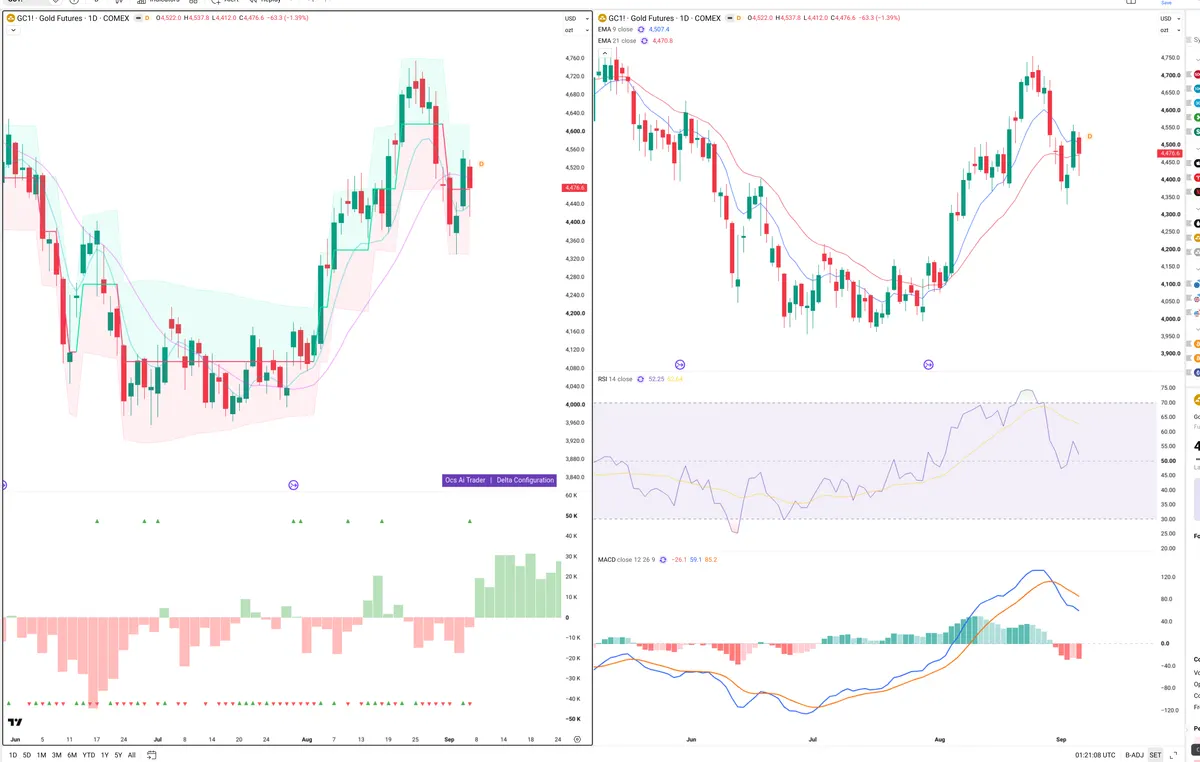Viewport: 1200px width, 762px height.
Task: Click right chart GC1! Gold Futures symbol title
Action: tap(665, 18)
